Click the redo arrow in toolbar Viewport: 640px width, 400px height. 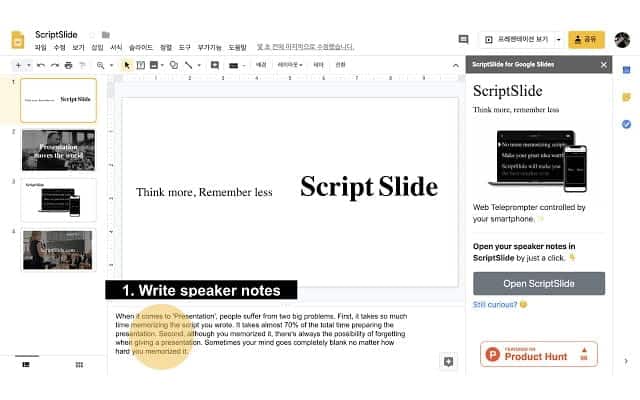point(55,65)
